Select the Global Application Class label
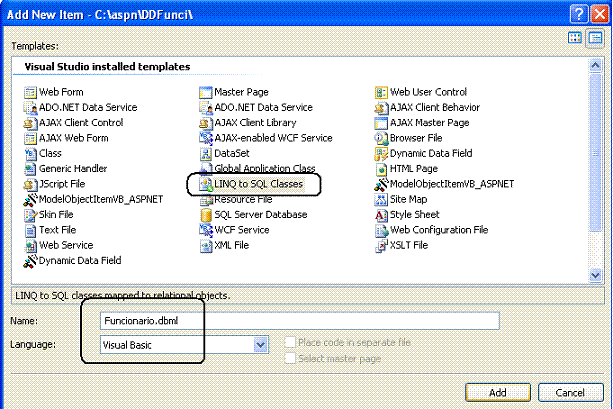Screen dimensions: 613x409 pyautogui.click(x=265, y=169)
